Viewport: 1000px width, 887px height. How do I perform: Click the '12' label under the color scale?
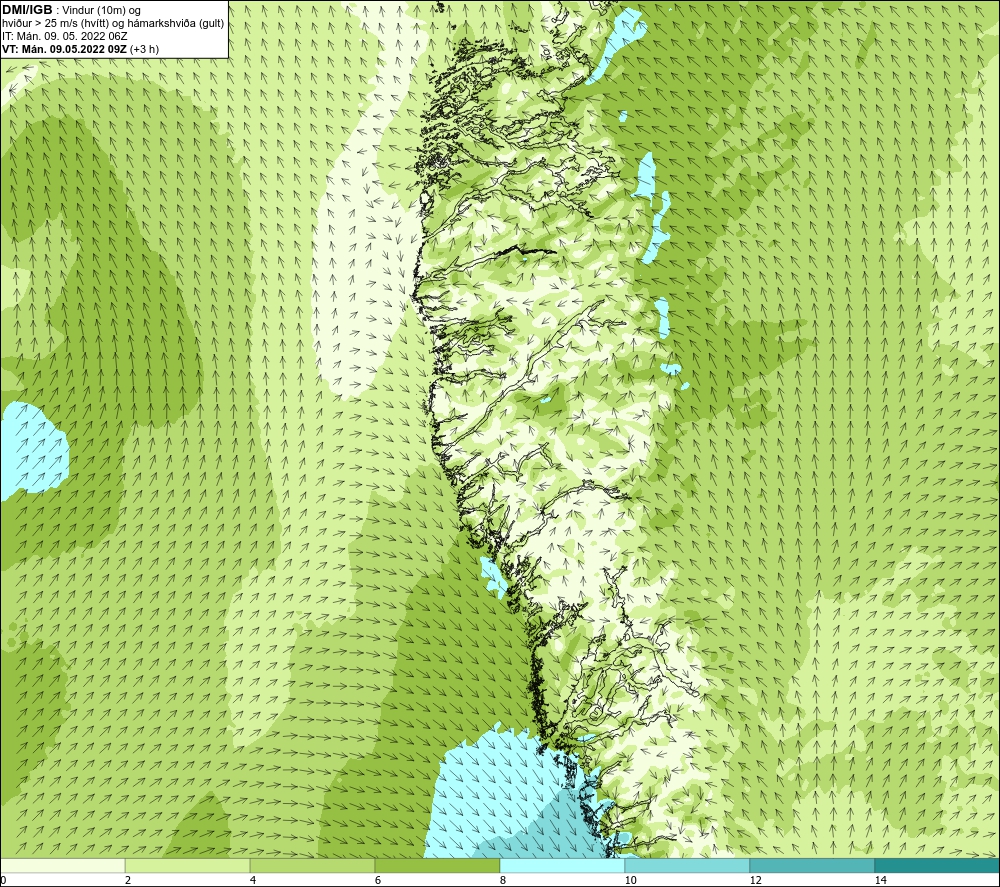tap(756, 880)
